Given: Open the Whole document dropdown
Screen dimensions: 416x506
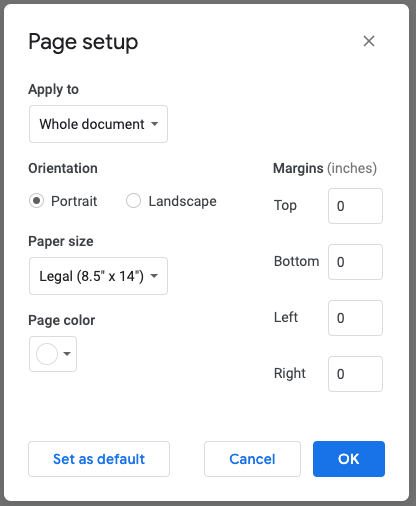Looking at the screenshot, I should [98, 124].
